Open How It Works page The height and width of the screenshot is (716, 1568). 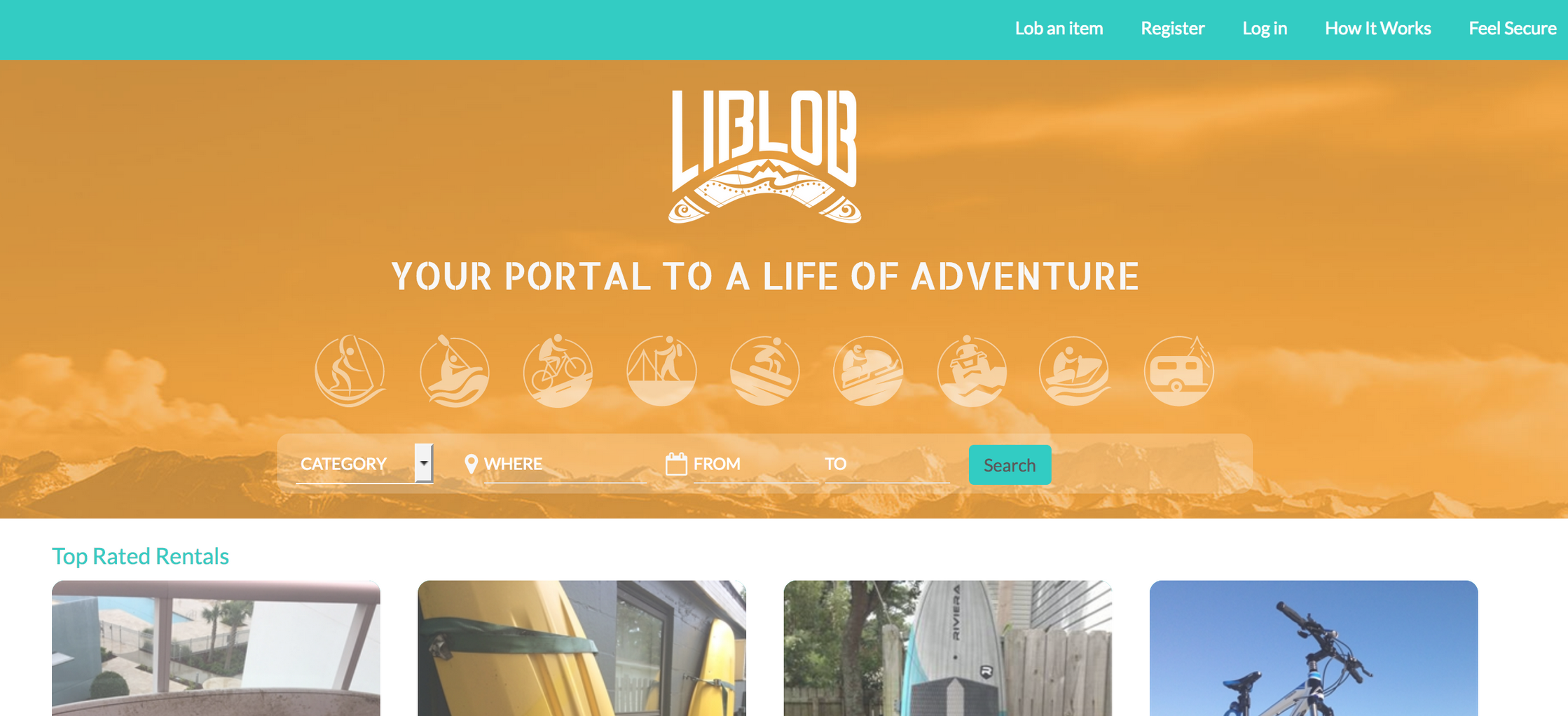pos(1377,29)
